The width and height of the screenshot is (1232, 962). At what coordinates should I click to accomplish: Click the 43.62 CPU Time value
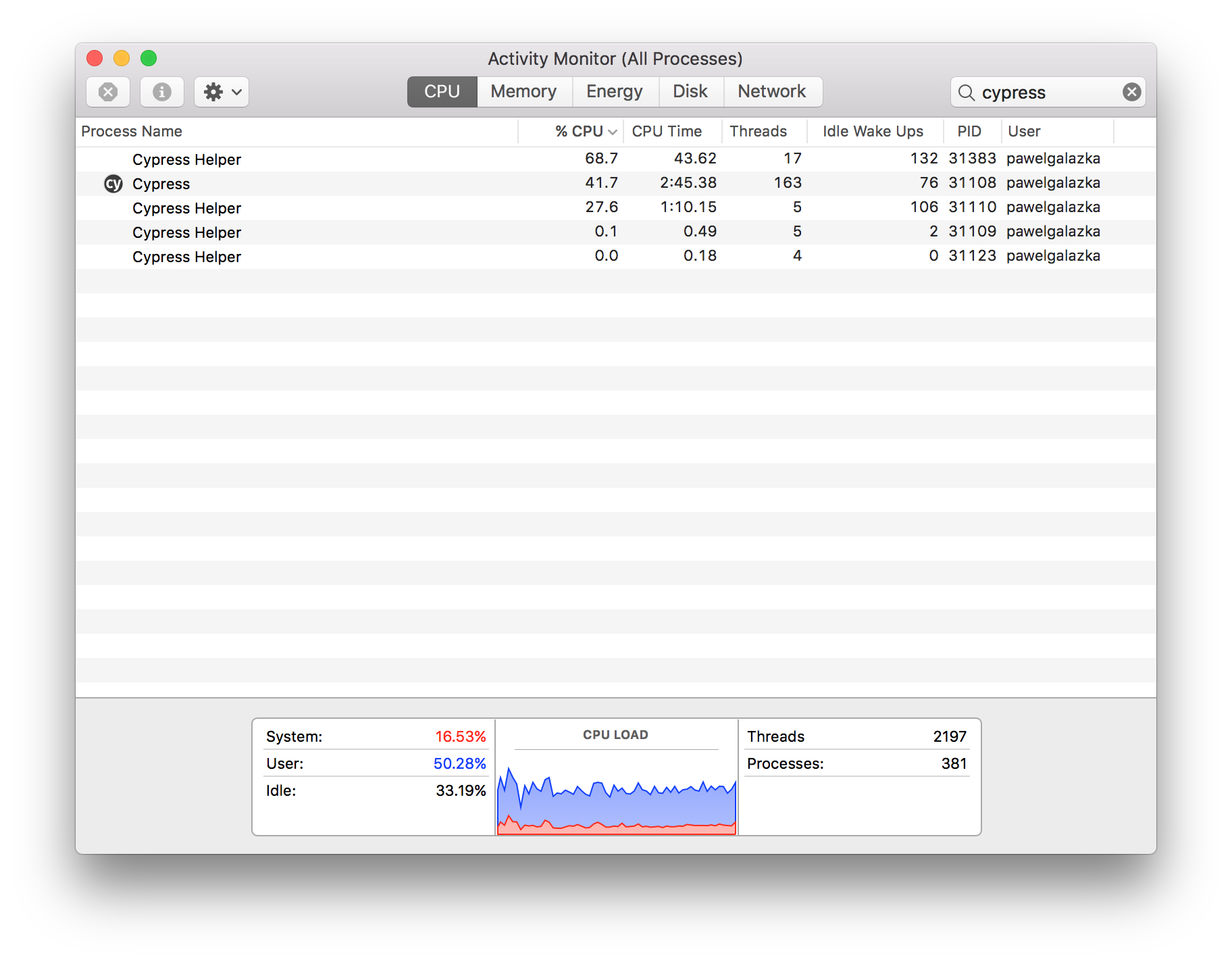tap(695, 159)
